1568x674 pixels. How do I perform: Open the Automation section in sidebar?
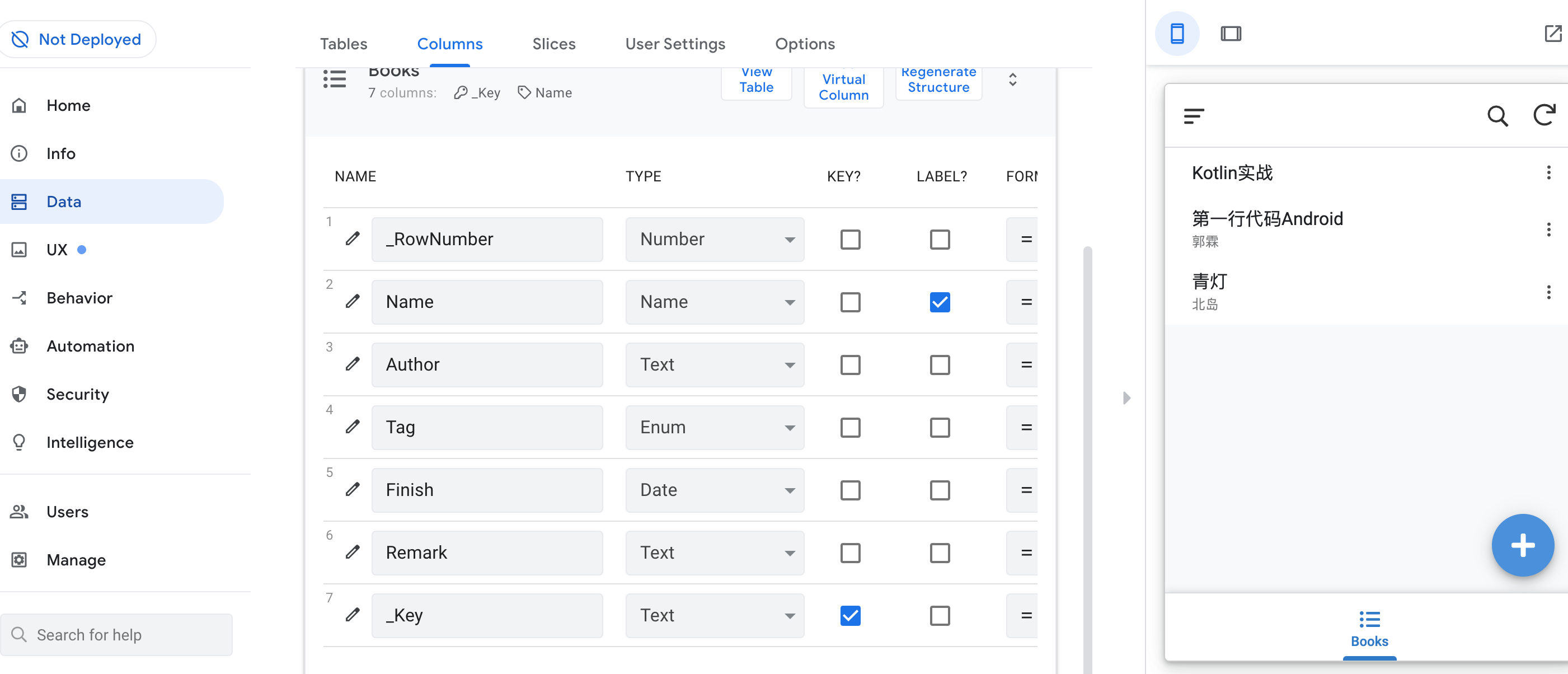click(90, 346)
